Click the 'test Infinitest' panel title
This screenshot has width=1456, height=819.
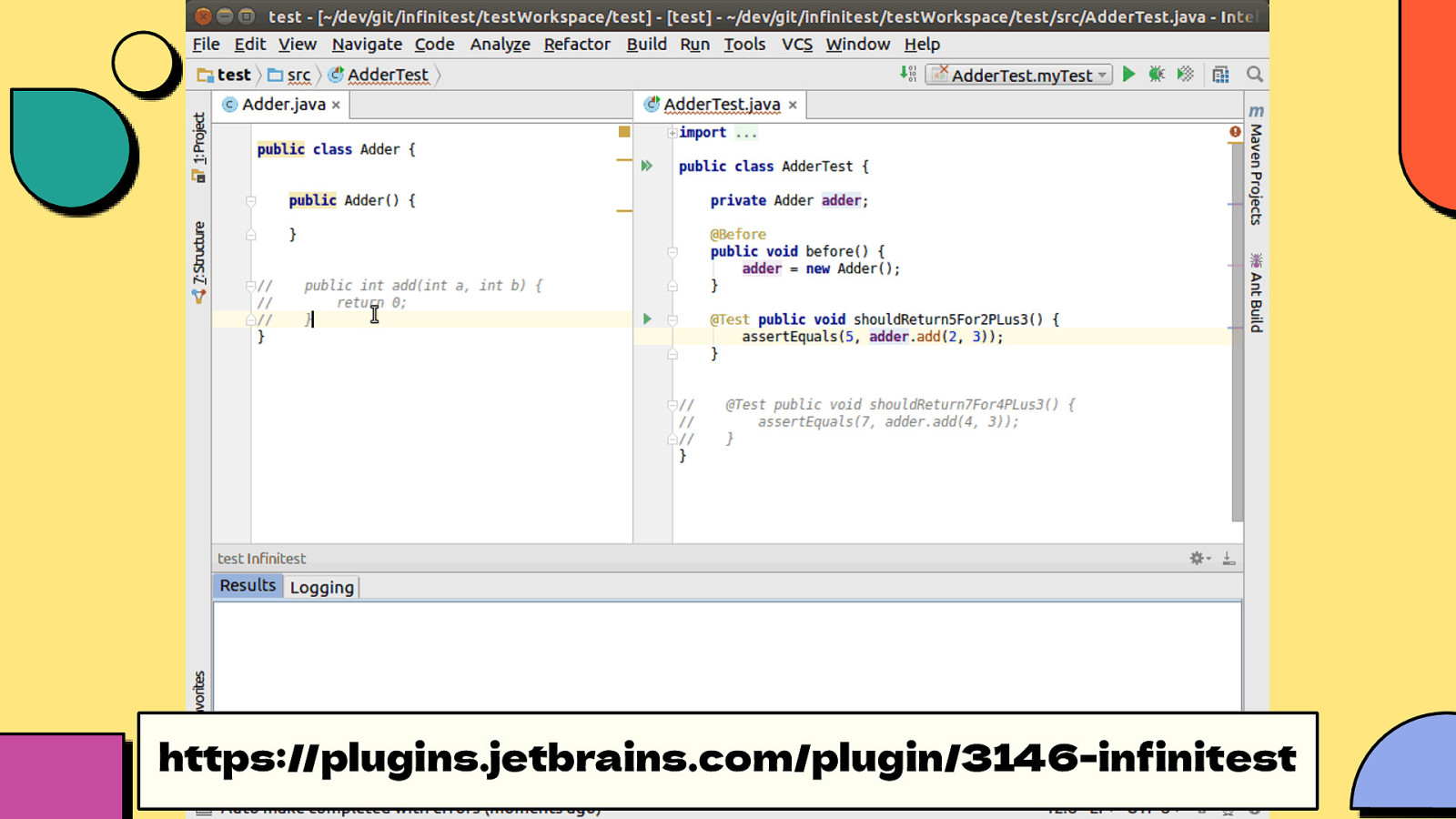261,559
